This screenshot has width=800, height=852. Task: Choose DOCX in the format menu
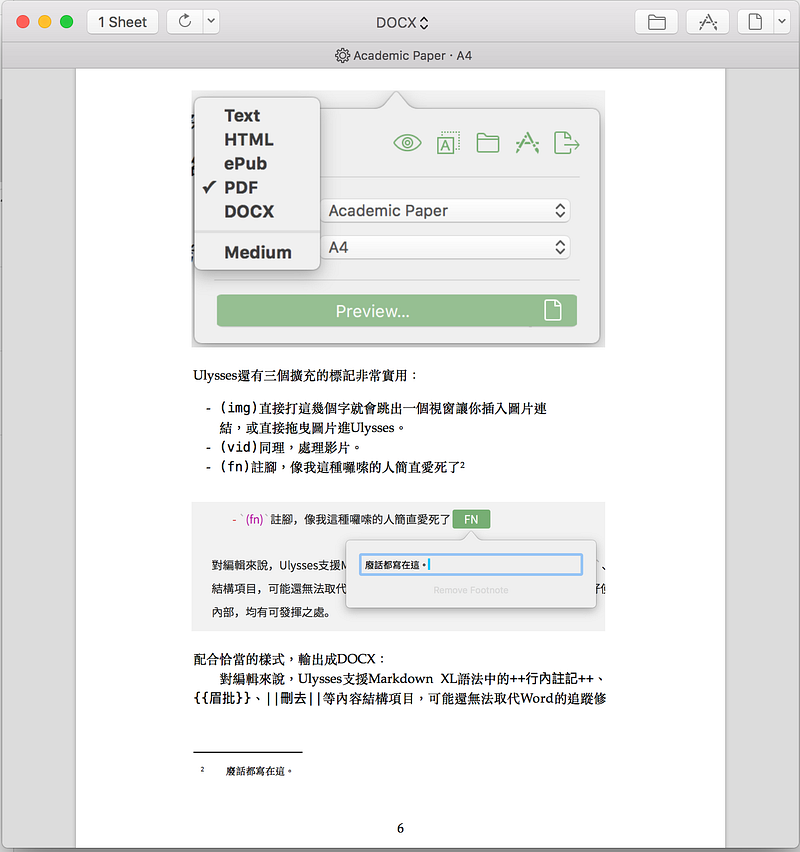[249, 211]
